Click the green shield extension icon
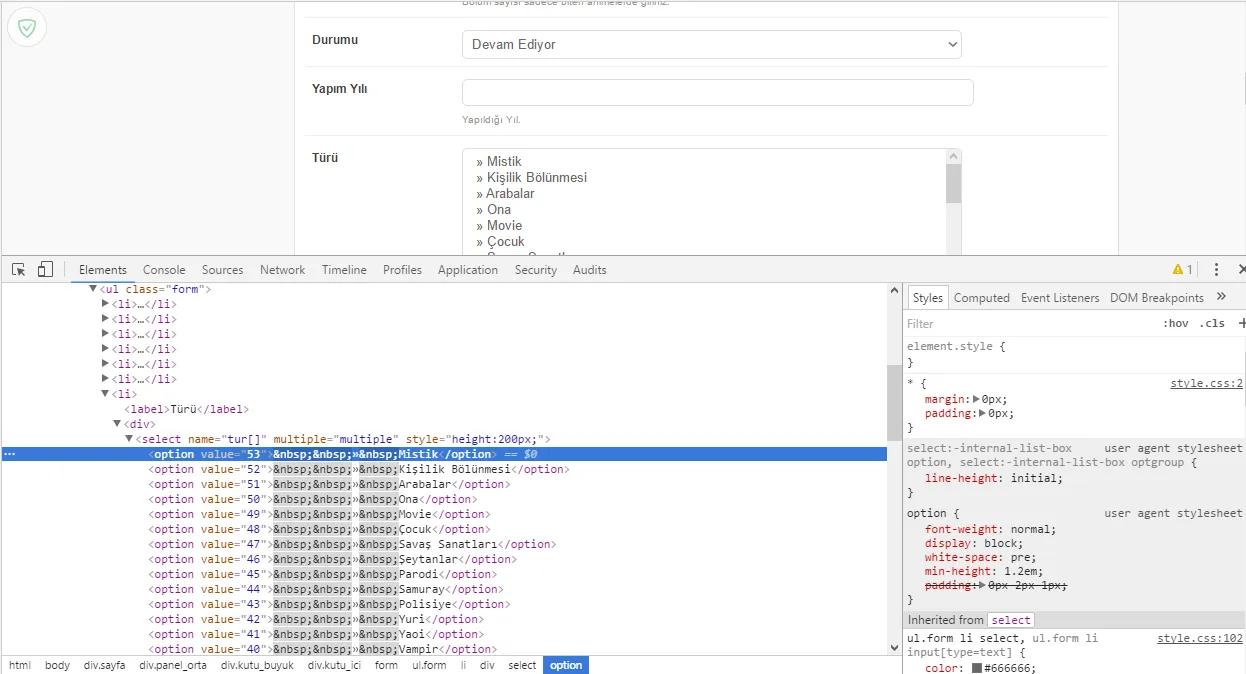This screenshot has width=1246, height=674. (27, 29)
